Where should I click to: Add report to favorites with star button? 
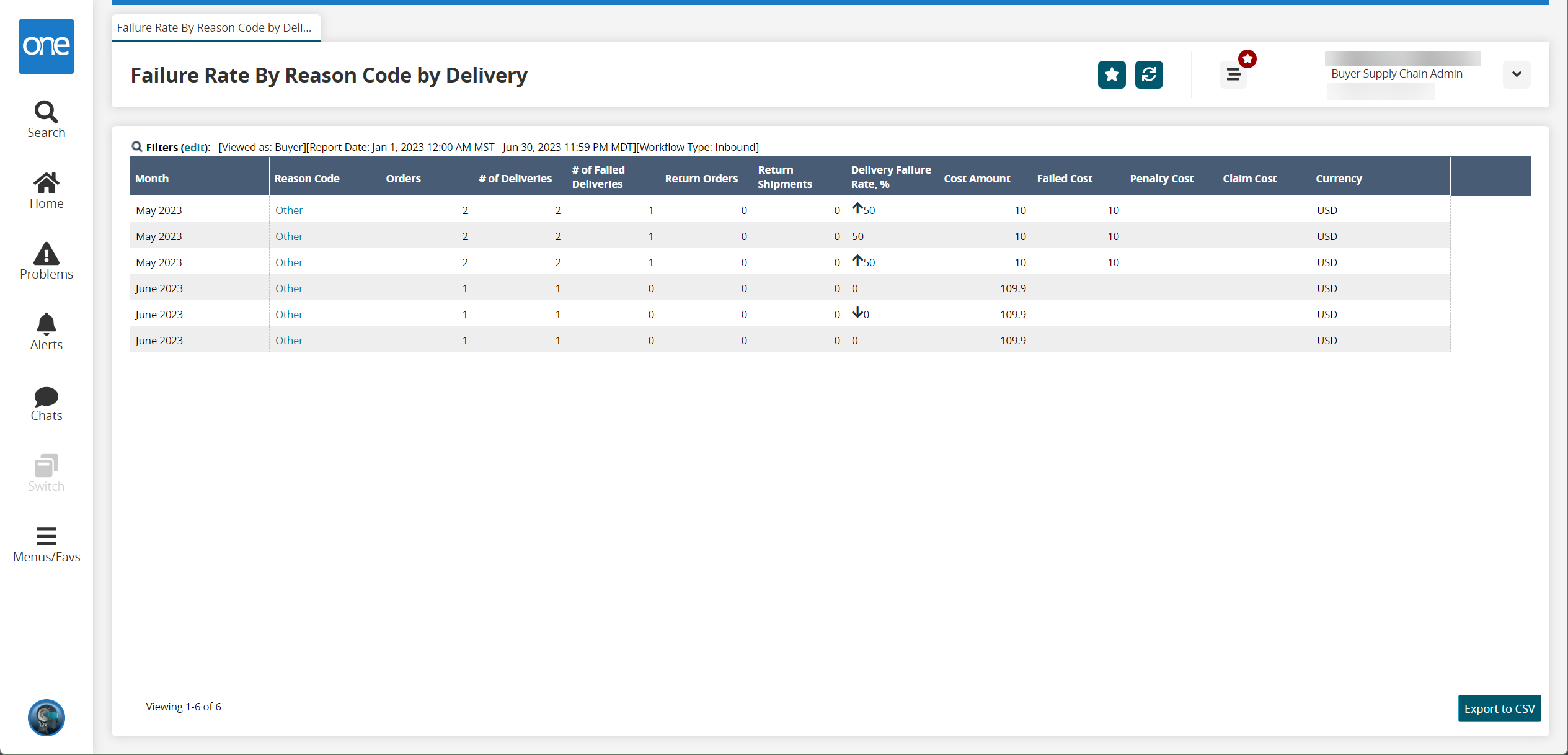[1112, 74]
